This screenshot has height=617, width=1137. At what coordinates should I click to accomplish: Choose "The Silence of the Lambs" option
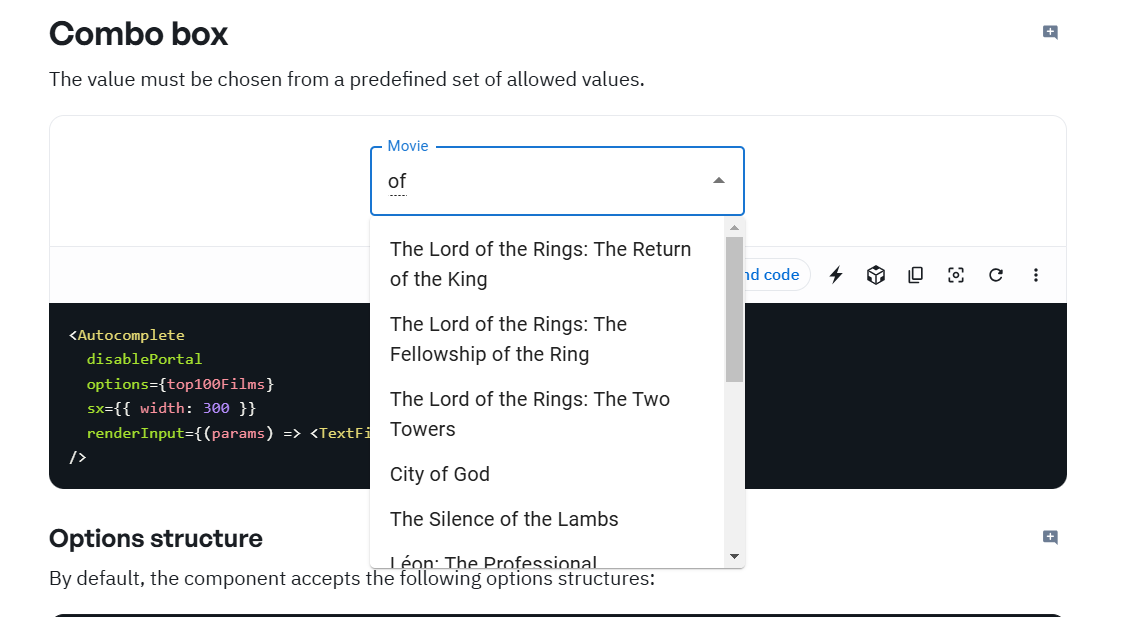pos(504,519)
